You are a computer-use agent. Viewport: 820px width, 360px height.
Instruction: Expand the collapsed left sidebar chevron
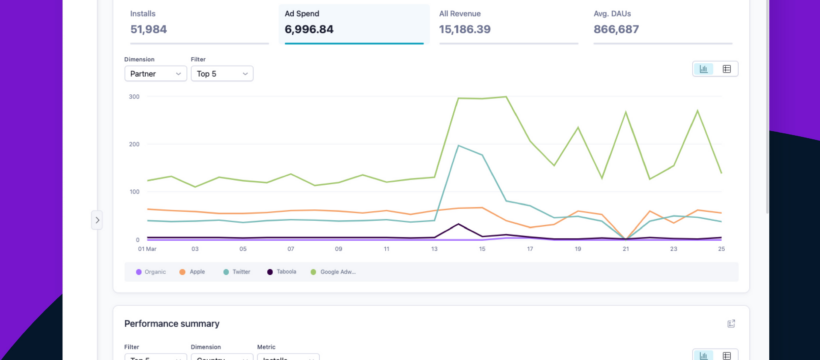(97, 220)
